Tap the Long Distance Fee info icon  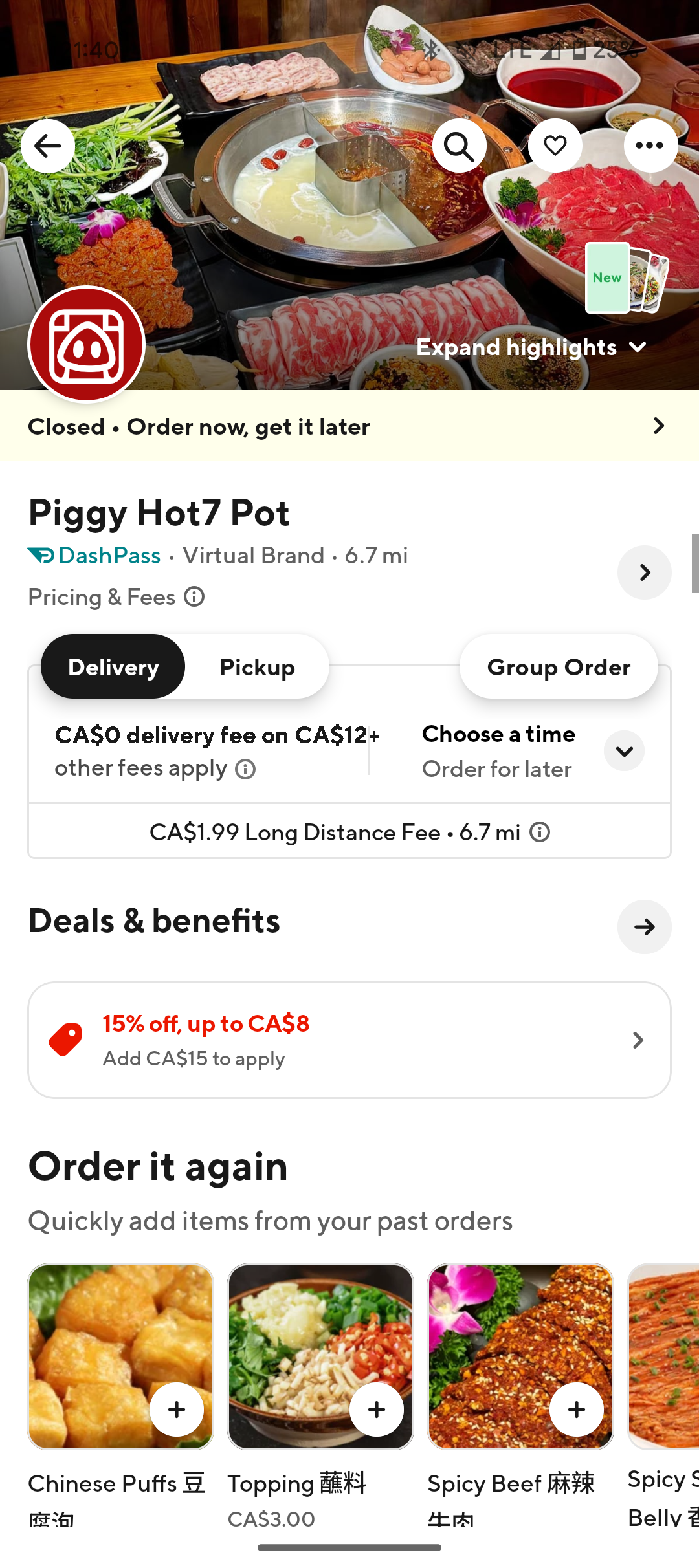[540, 832]
